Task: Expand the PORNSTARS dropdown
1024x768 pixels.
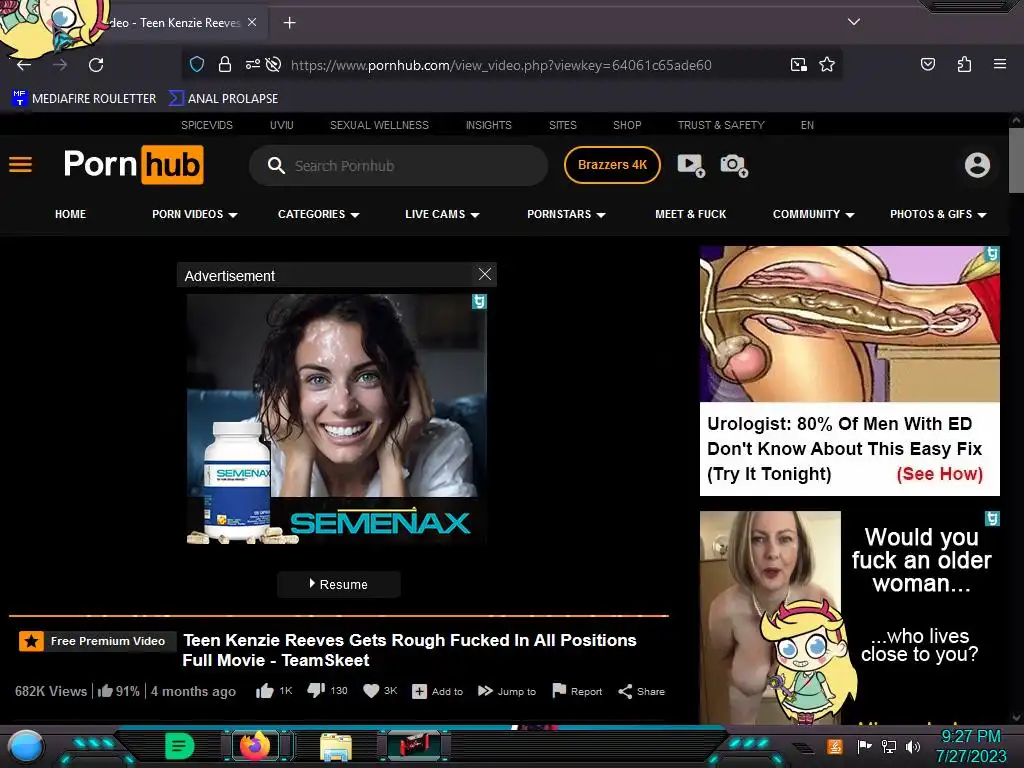Action: click(x=566, y=214)
